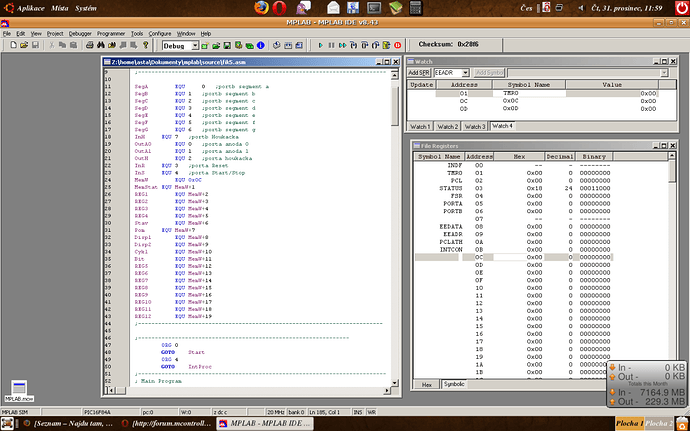This screenshot has height=431, width=690.
Task: Open the Programmer menu
Action: click(111, 33)
